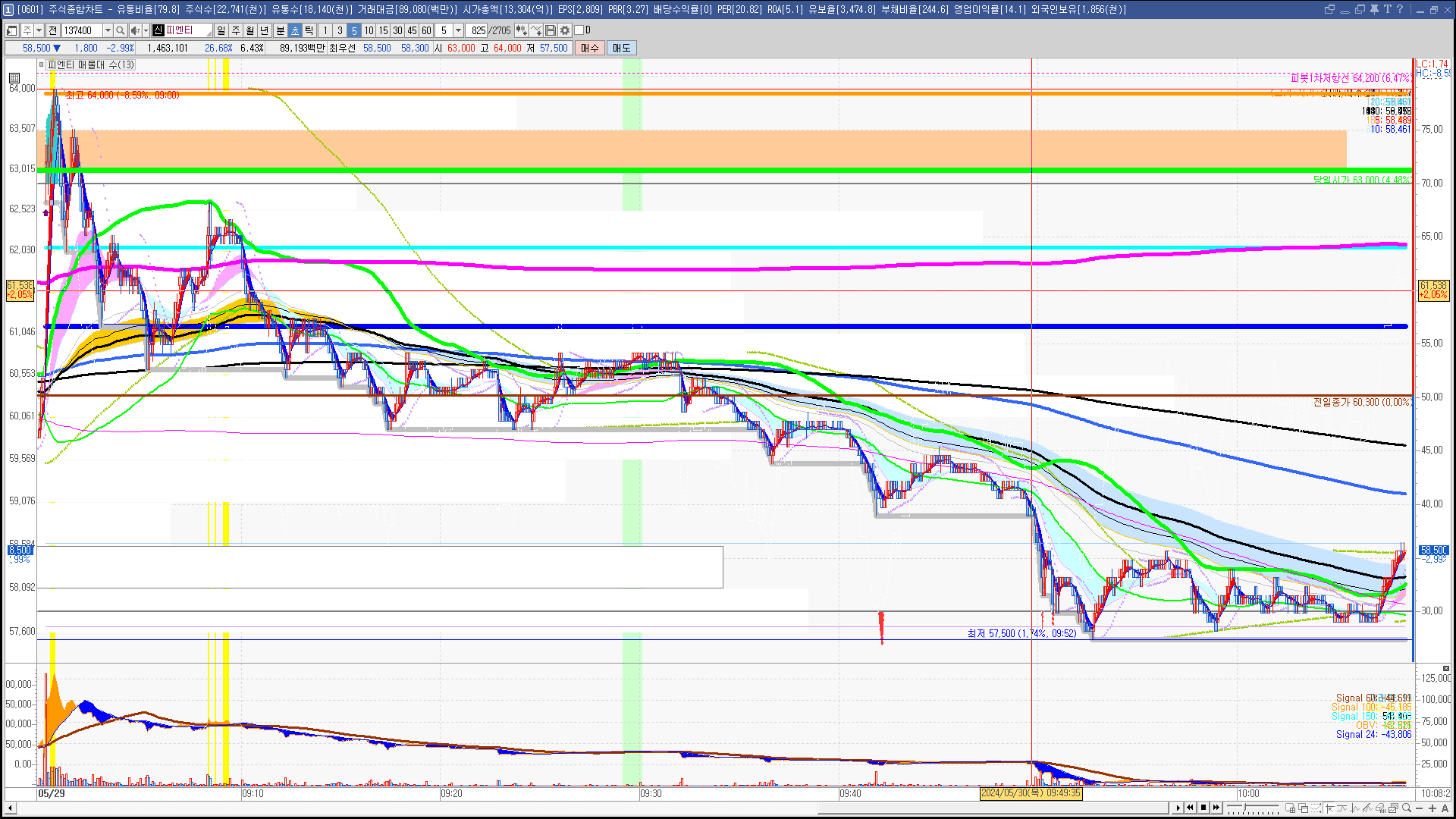This screenshot has height=819, width=1456.
Task: Click the 매도 sell button
Action: coord(622,48)
